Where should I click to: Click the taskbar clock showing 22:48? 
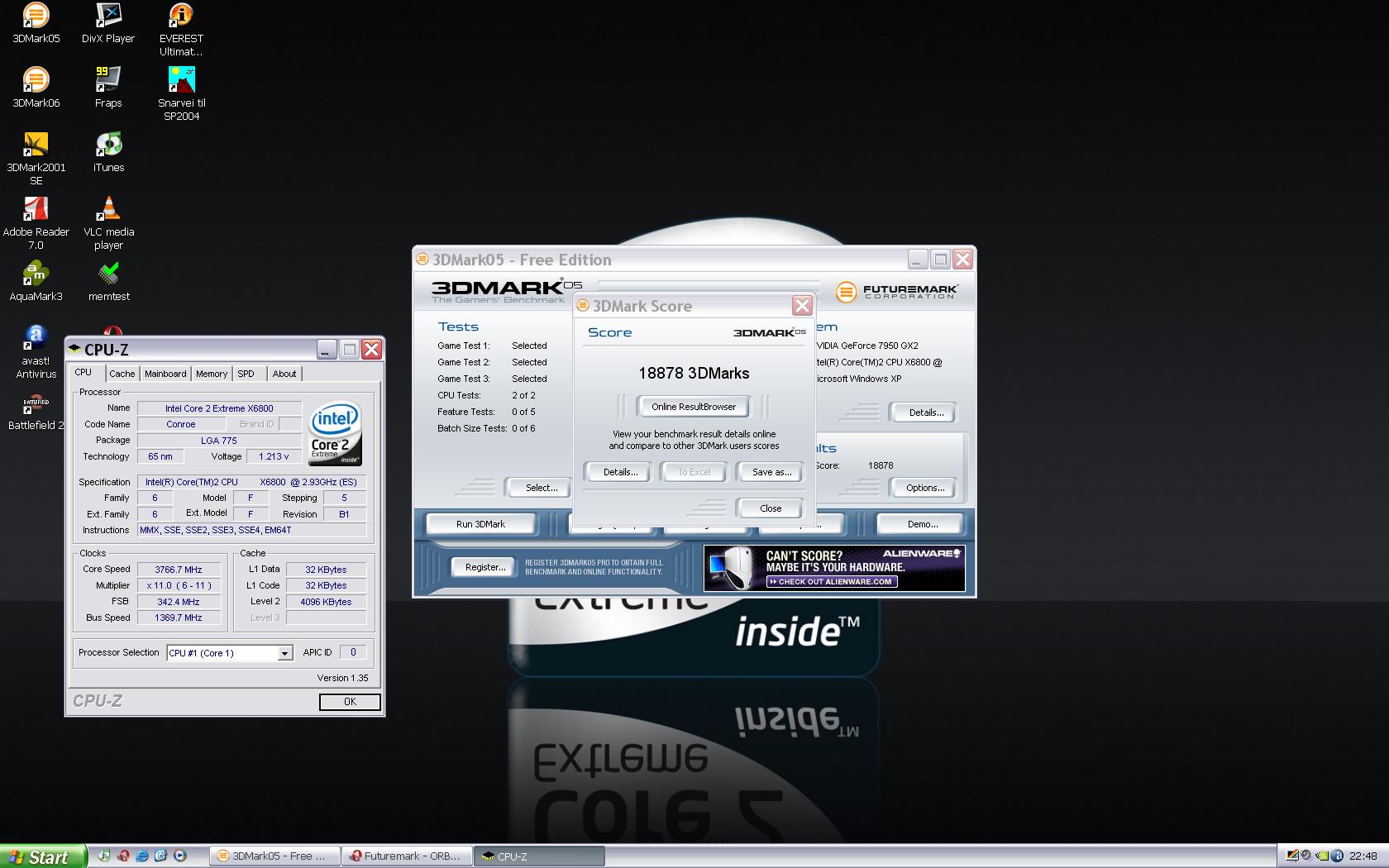click(x=1363, y=856)
